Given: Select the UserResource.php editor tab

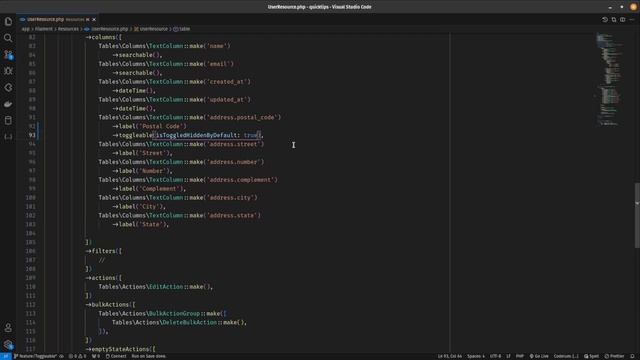Looking at the screenshot, I should coord(57,20).
